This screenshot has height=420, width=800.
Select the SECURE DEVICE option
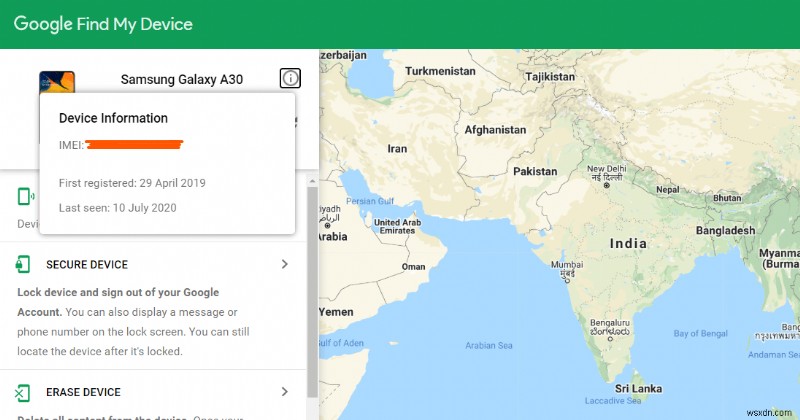click(87, 265)
